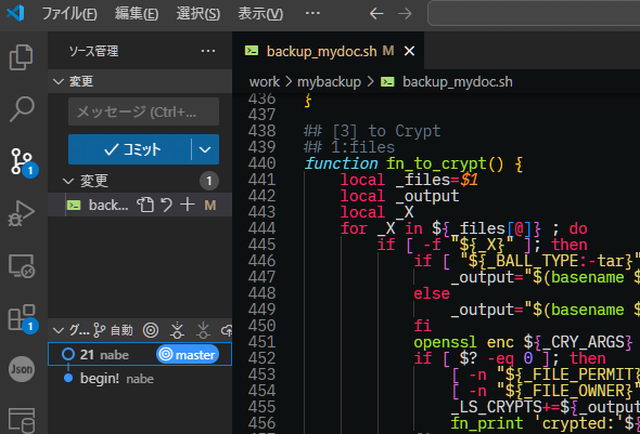
Task: Open the Remote Explorer view
Action: point(22,265)
